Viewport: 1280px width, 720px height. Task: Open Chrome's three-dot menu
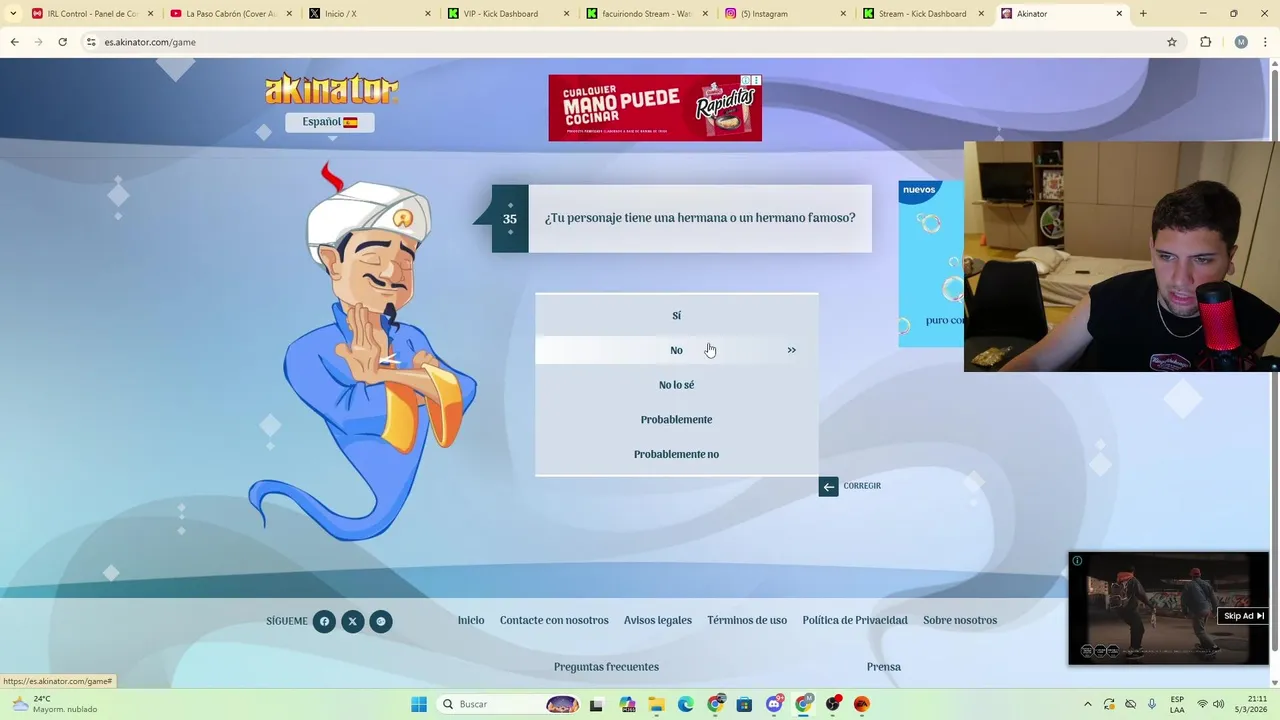pyautogui.click(x=1266, y=42)
